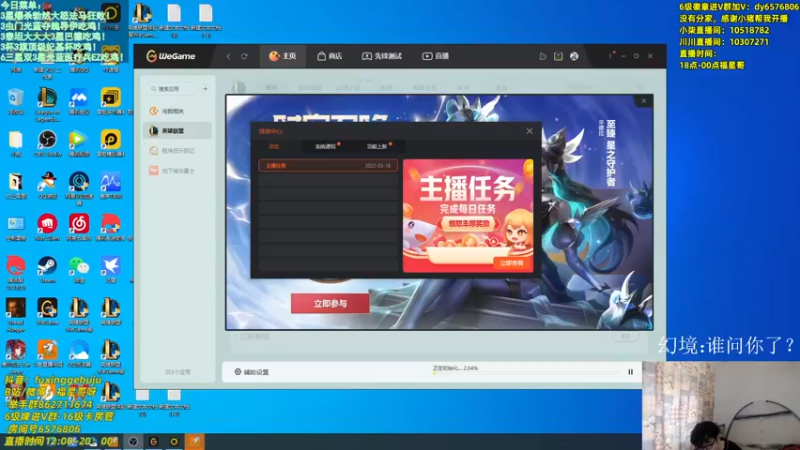This screenshot has width=800, height=450.
Task: Click 立即查看 on the streamer task banner
Action: pos(512,263)
